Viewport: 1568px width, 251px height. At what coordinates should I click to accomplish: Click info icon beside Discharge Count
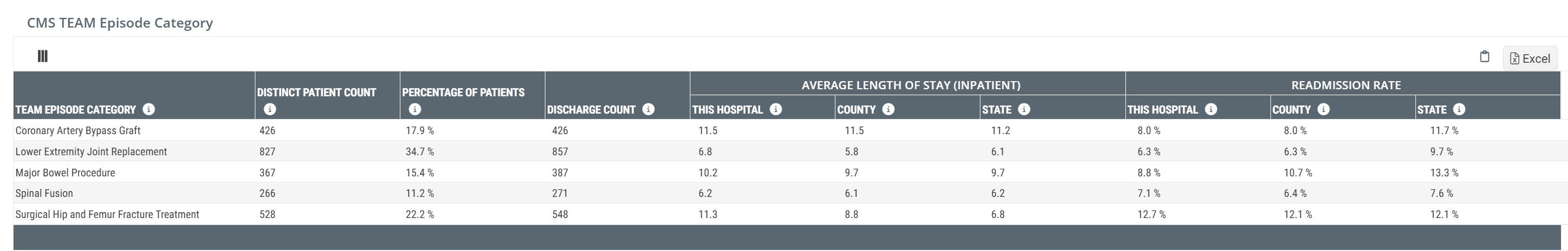(648, 109)
